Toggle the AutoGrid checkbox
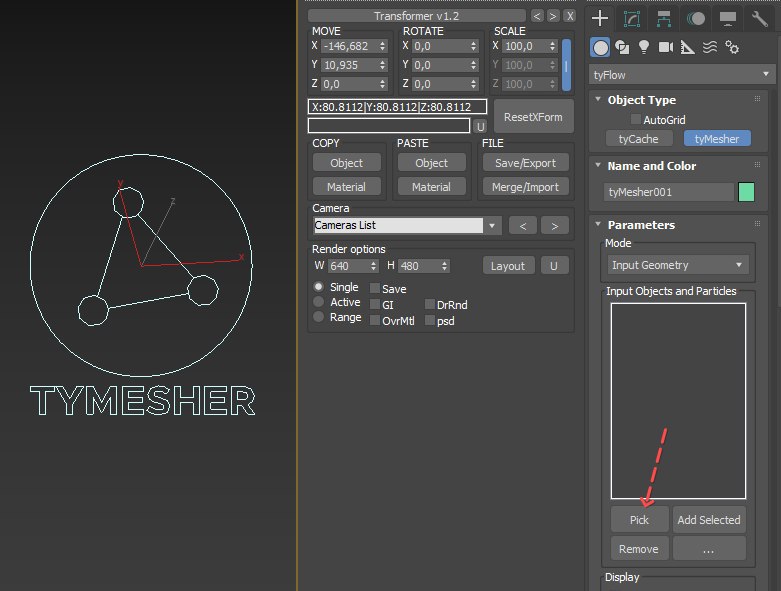This screenshot has width=781, height=591. (636, 119)
